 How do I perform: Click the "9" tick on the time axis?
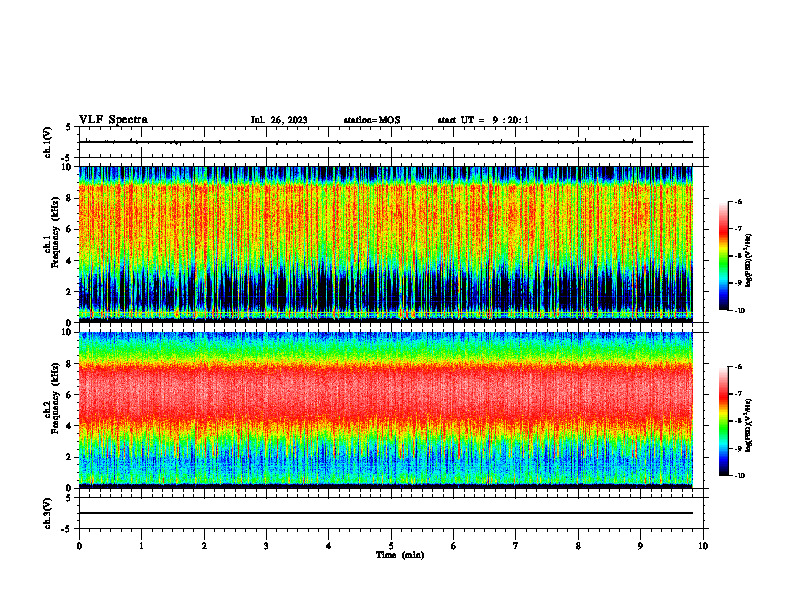(640, 546)
